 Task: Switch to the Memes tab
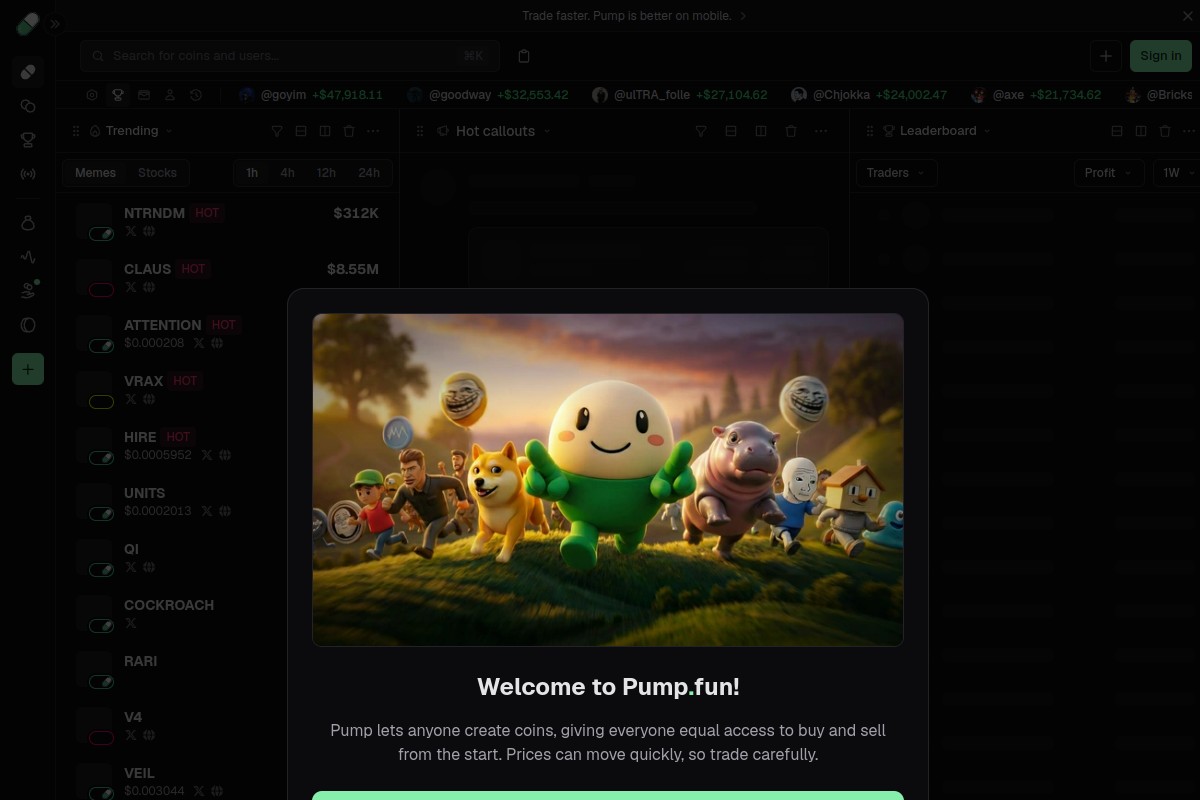click(x=96, y=173)
